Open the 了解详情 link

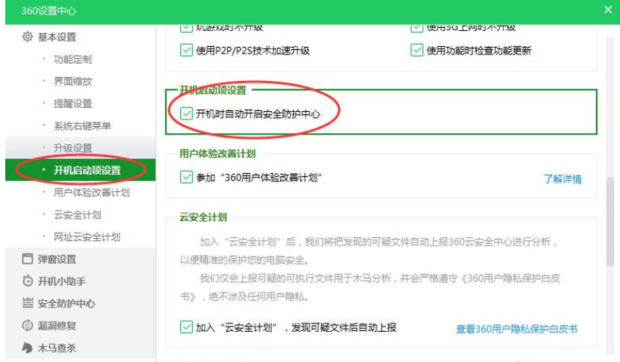tap(563, 179)
